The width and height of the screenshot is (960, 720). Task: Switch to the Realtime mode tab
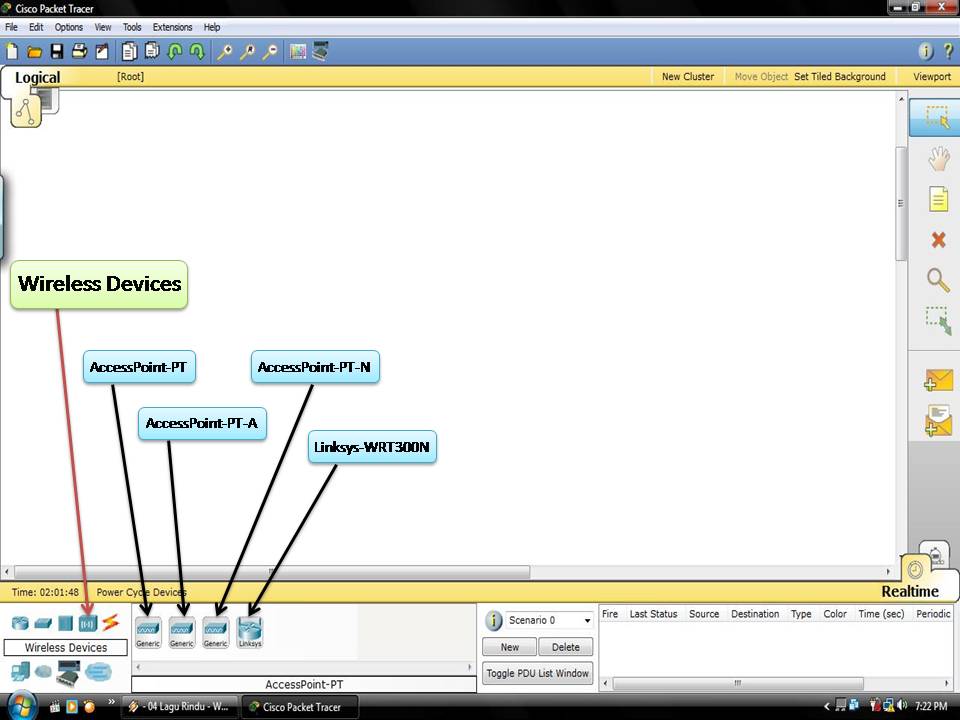tap(910, 591)
